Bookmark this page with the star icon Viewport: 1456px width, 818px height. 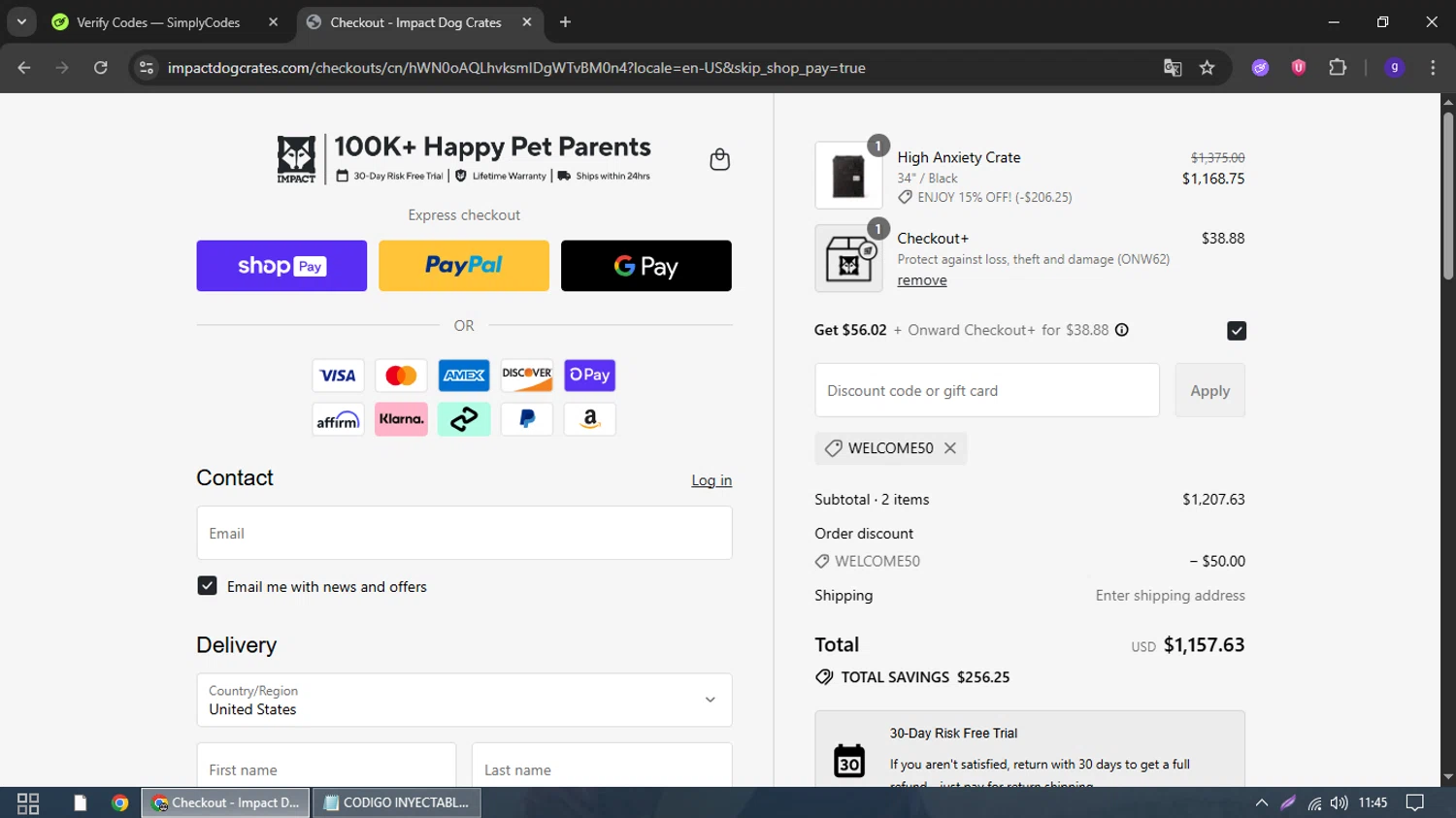[1208, 68]
